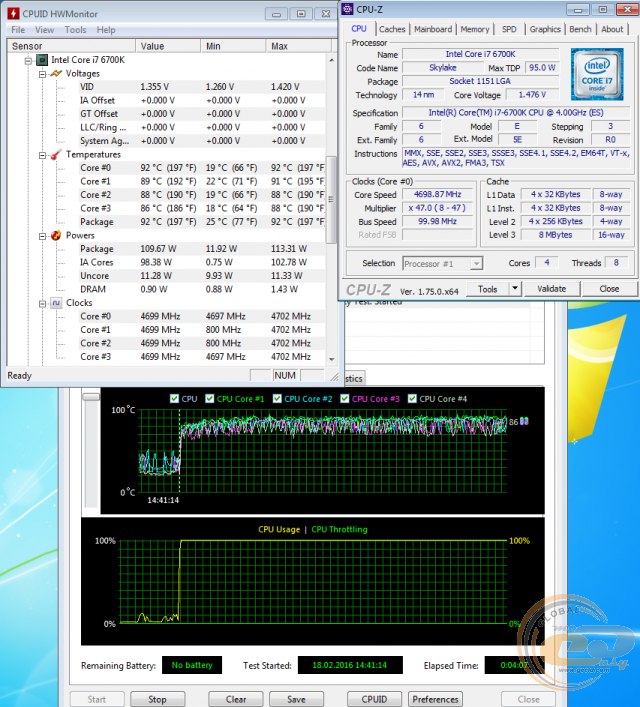Open the Tools menu in HWMonitor
This screenshot has width=640, height=707.
pos(75,30)
